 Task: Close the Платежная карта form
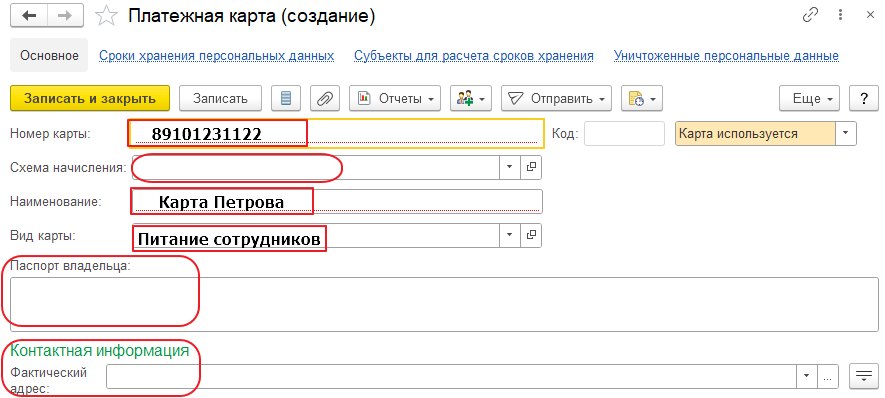click(870, 15)
